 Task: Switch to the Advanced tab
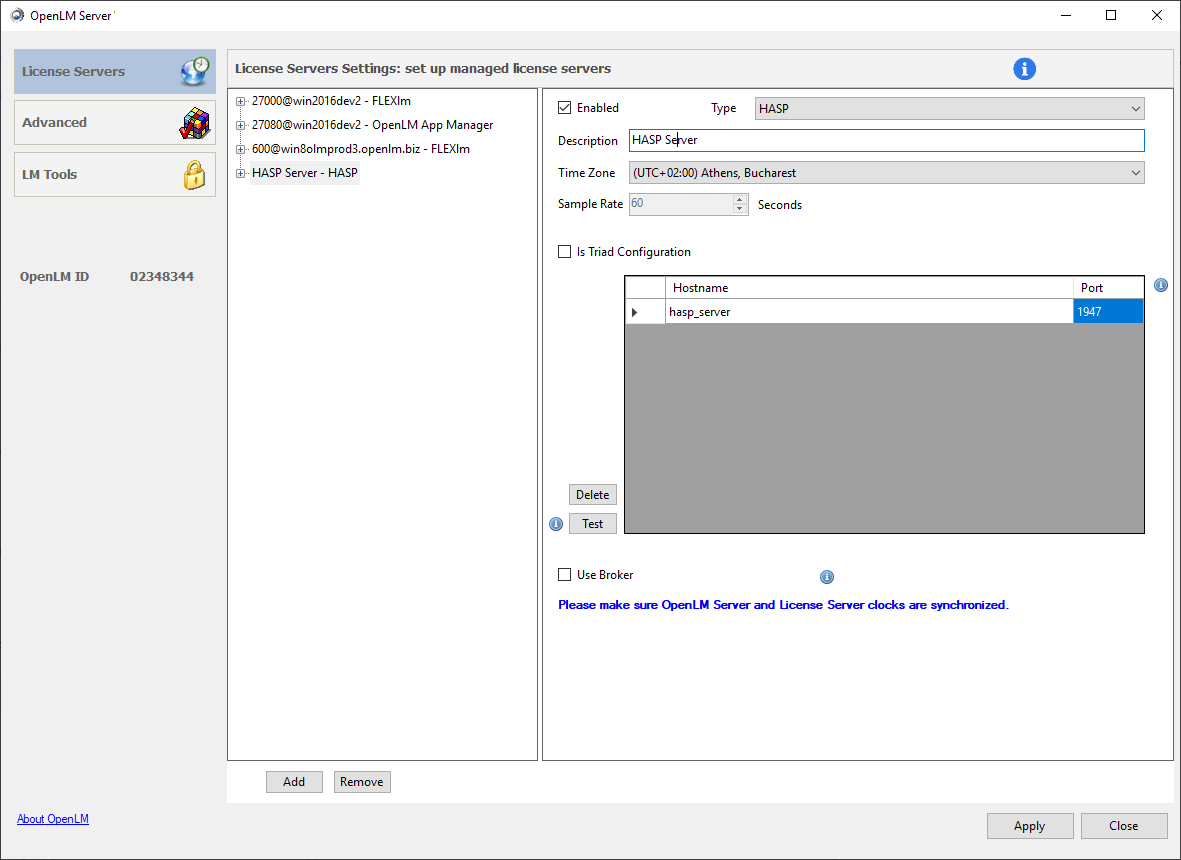(114, 122)
